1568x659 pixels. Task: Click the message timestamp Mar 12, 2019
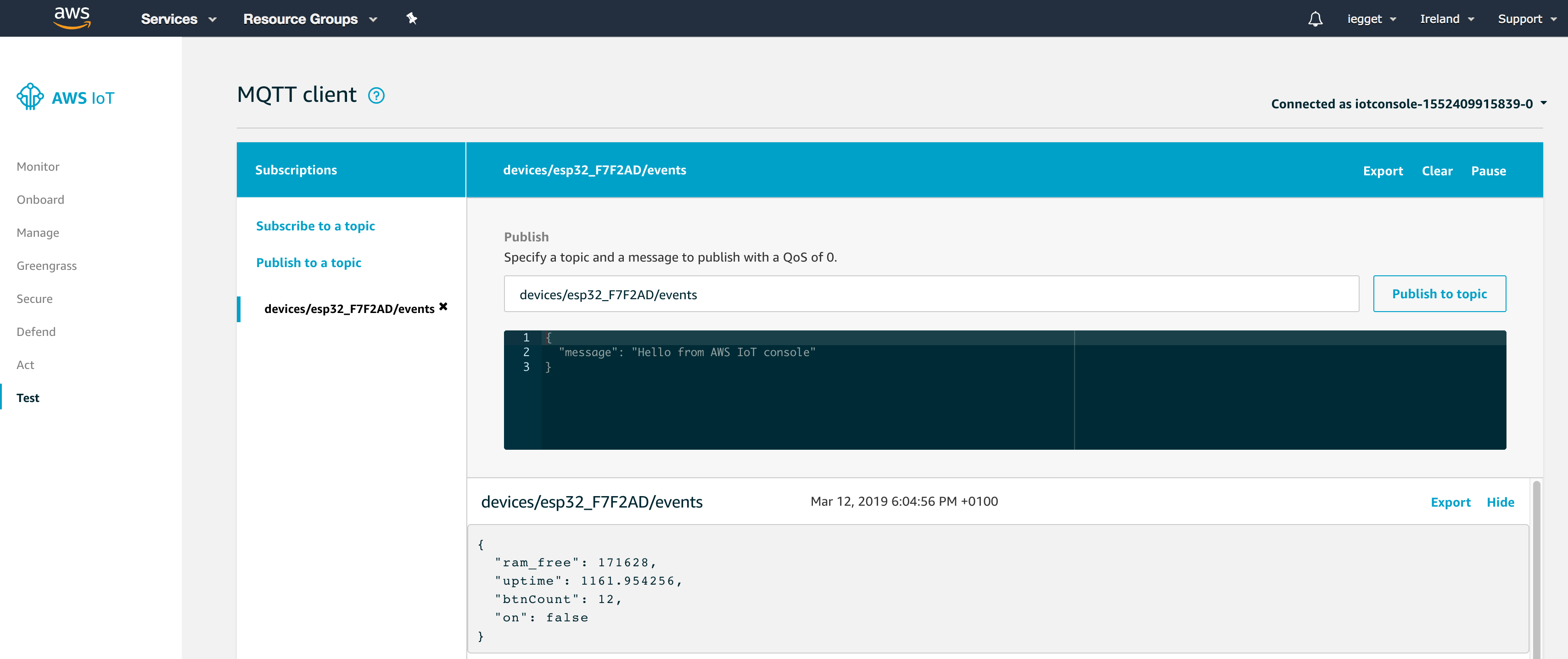[x=904, y=501]
